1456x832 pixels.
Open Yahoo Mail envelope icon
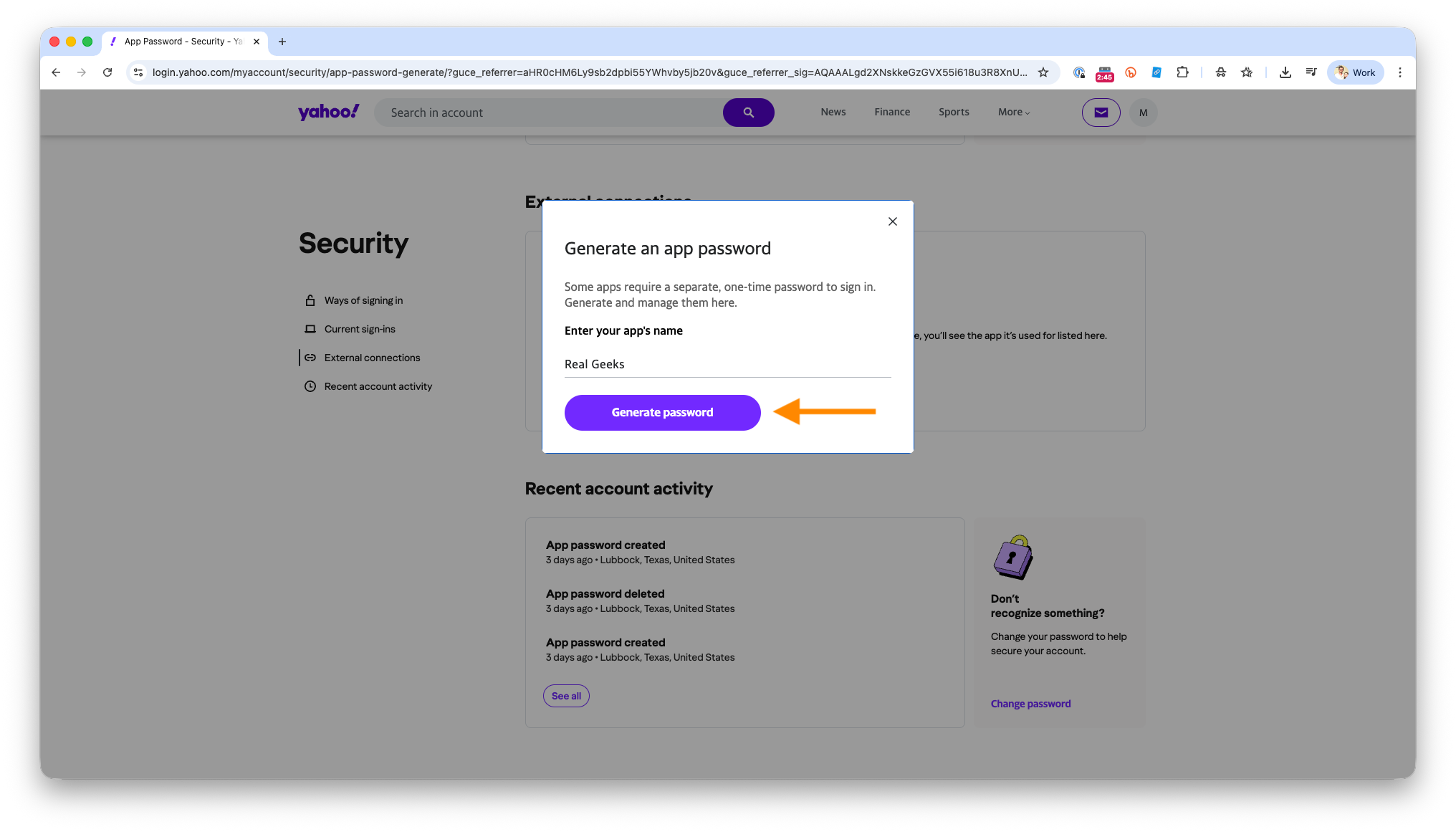[1101, 113]
